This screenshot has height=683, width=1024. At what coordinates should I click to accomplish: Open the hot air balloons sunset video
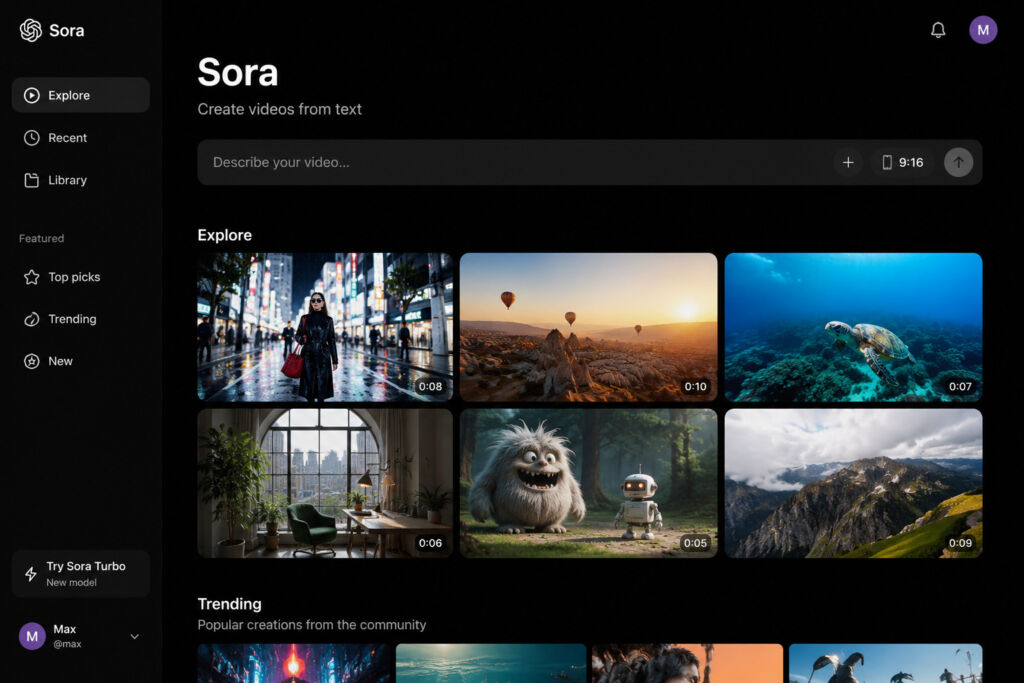pos(588,327)
